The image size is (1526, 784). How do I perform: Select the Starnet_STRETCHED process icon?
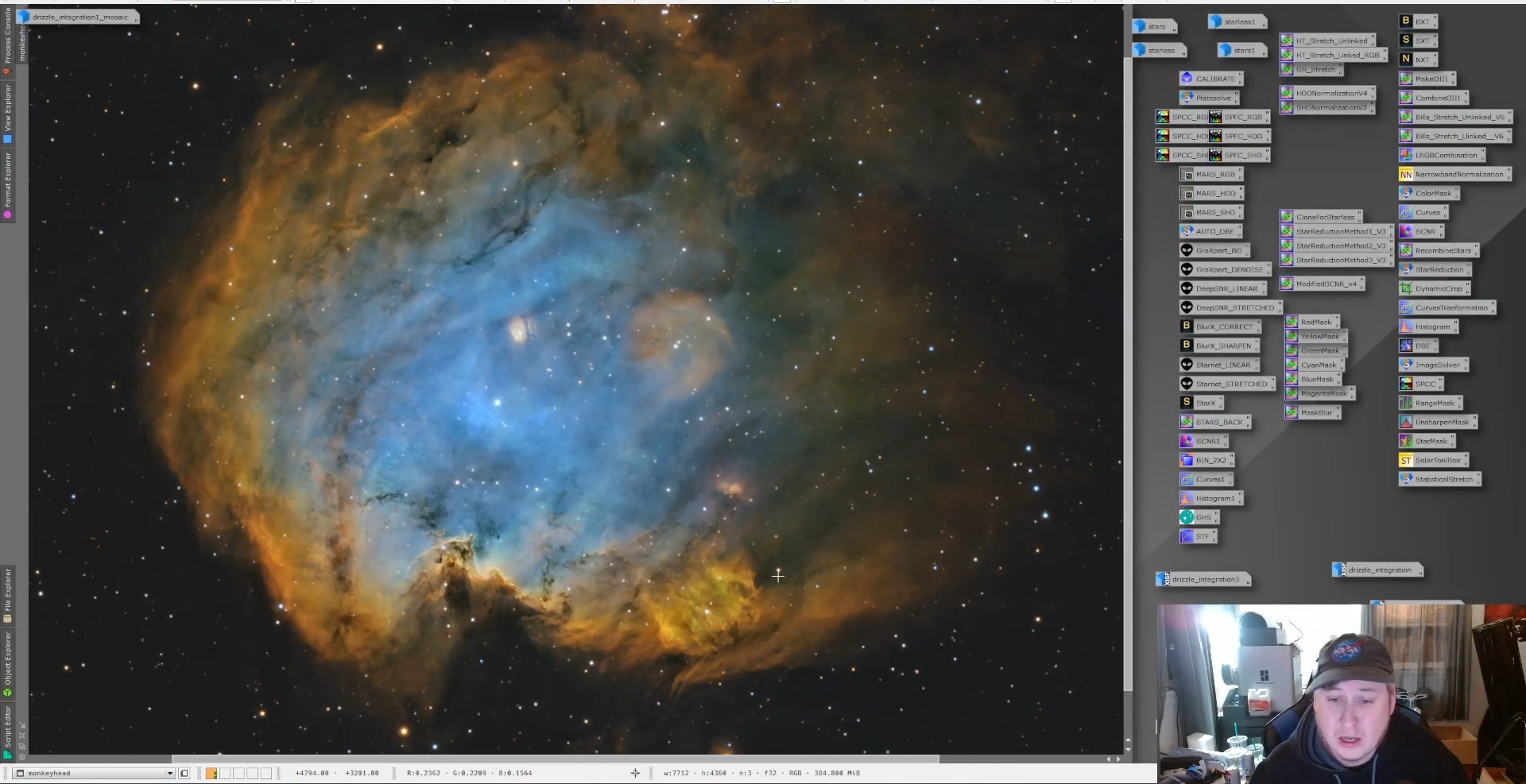pyautogui.click(x=1230, y=384)
